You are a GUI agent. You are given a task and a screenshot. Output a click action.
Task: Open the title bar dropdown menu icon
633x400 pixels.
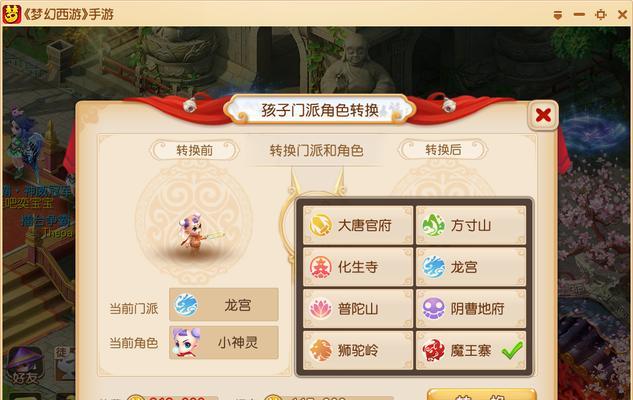(558, 15)
